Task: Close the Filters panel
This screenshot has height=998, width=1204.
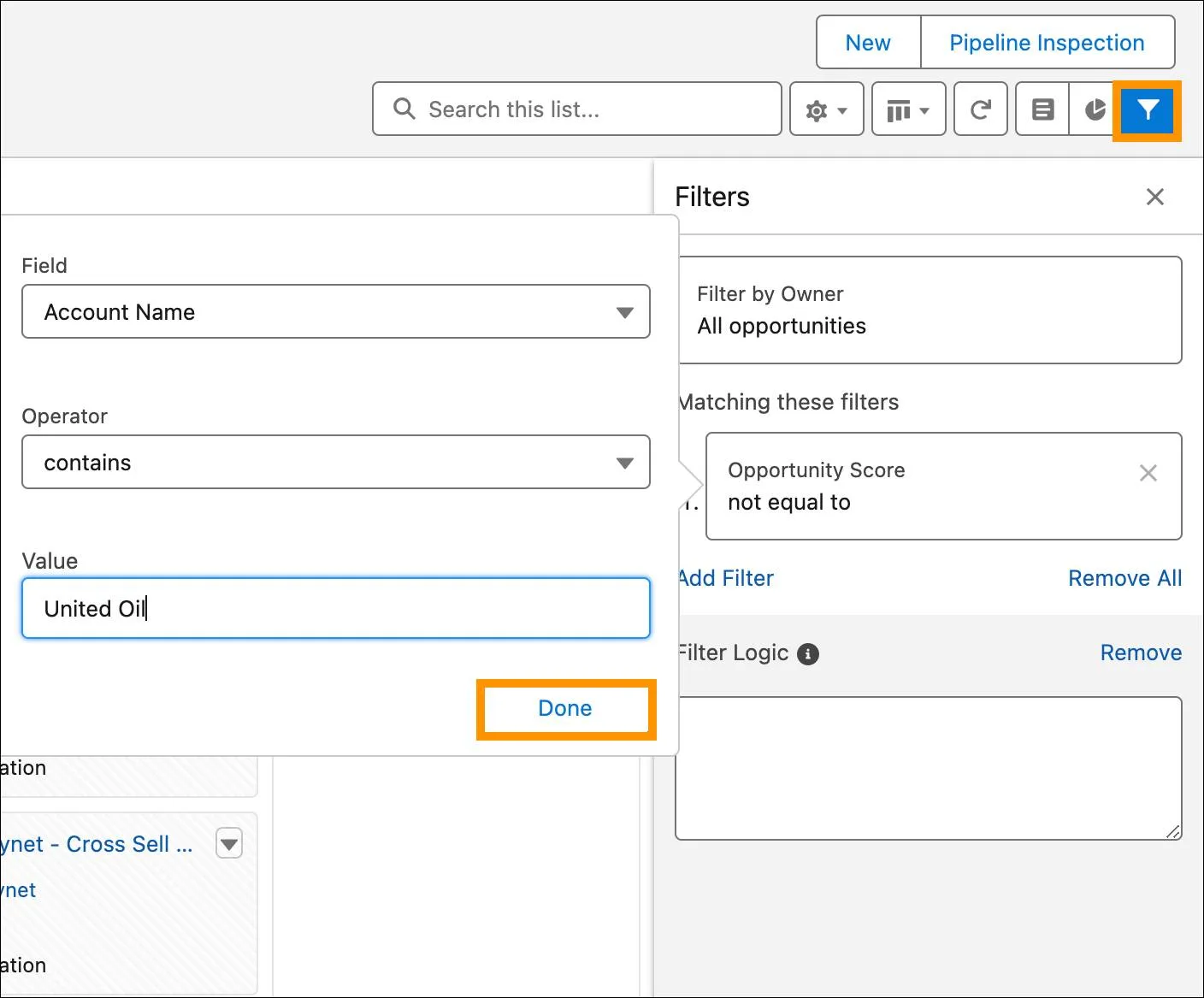Action: (1154, 198)
